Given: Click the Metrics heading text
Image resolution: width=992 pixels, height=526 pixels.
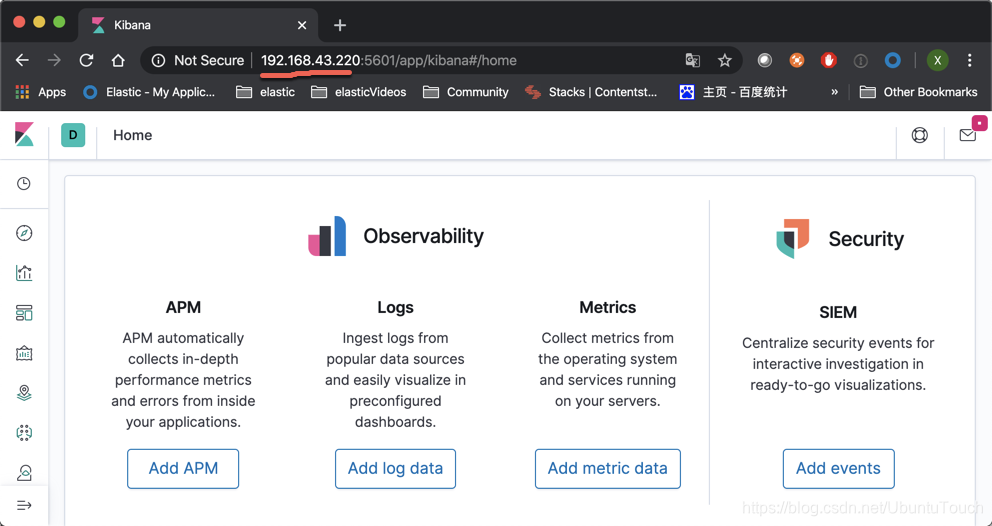Looking at the screenshot, I should (607, 307).
